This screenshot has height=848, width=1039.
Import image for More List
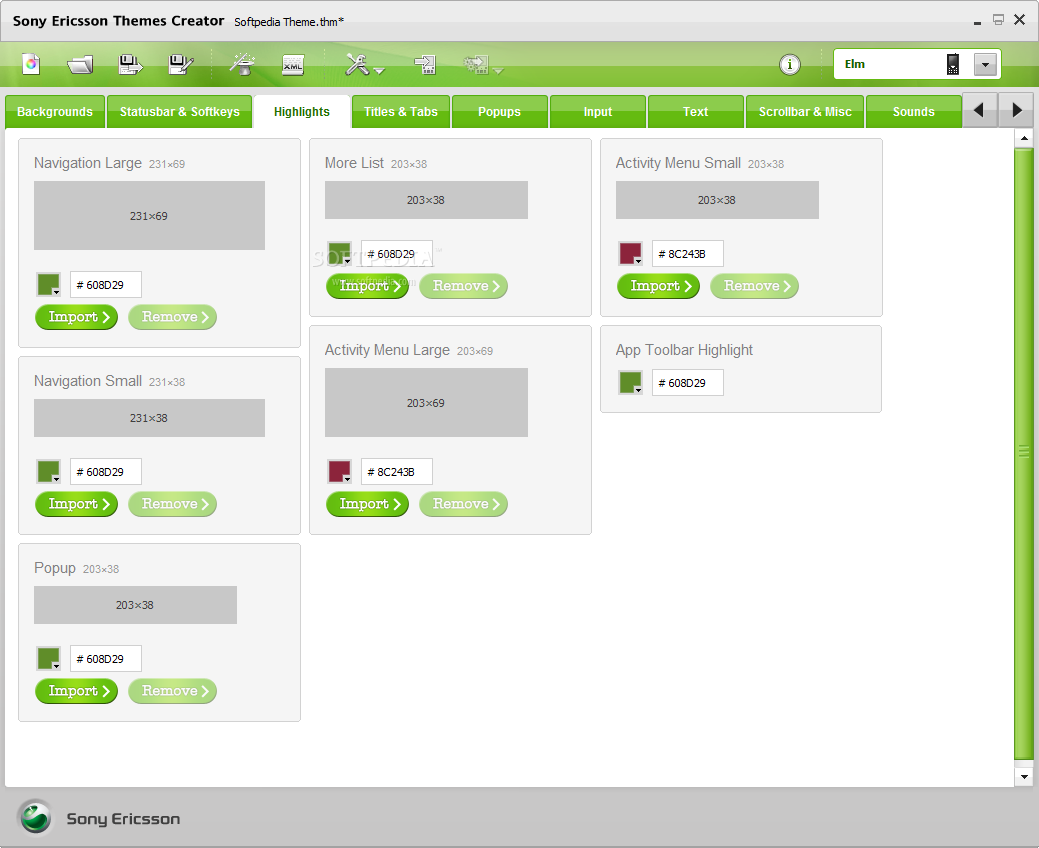click(367, 286)
